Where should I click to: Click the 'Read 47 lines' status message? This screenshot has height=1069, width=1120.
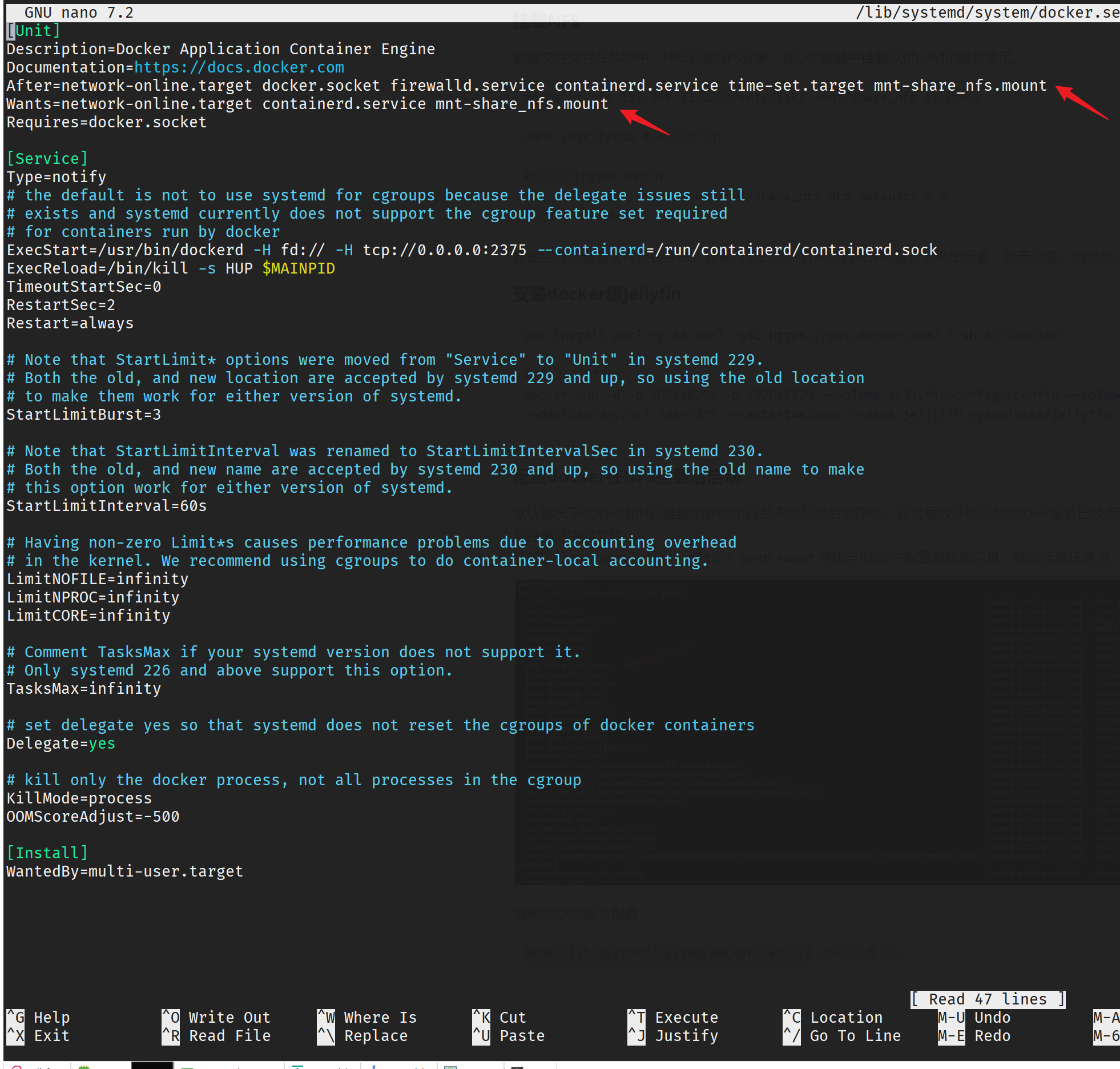pos(988,999)
